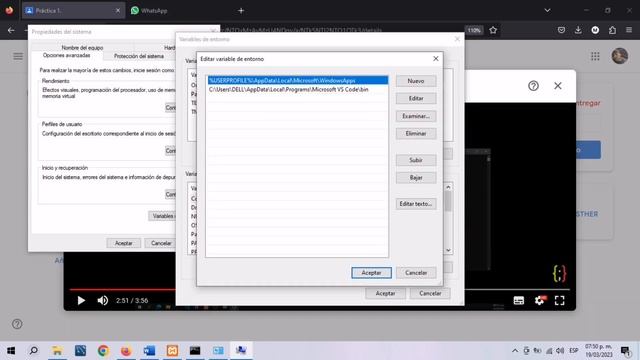Click the Examinar... button
The height and width of the screenshot is (360, 640).
point(416,116)
